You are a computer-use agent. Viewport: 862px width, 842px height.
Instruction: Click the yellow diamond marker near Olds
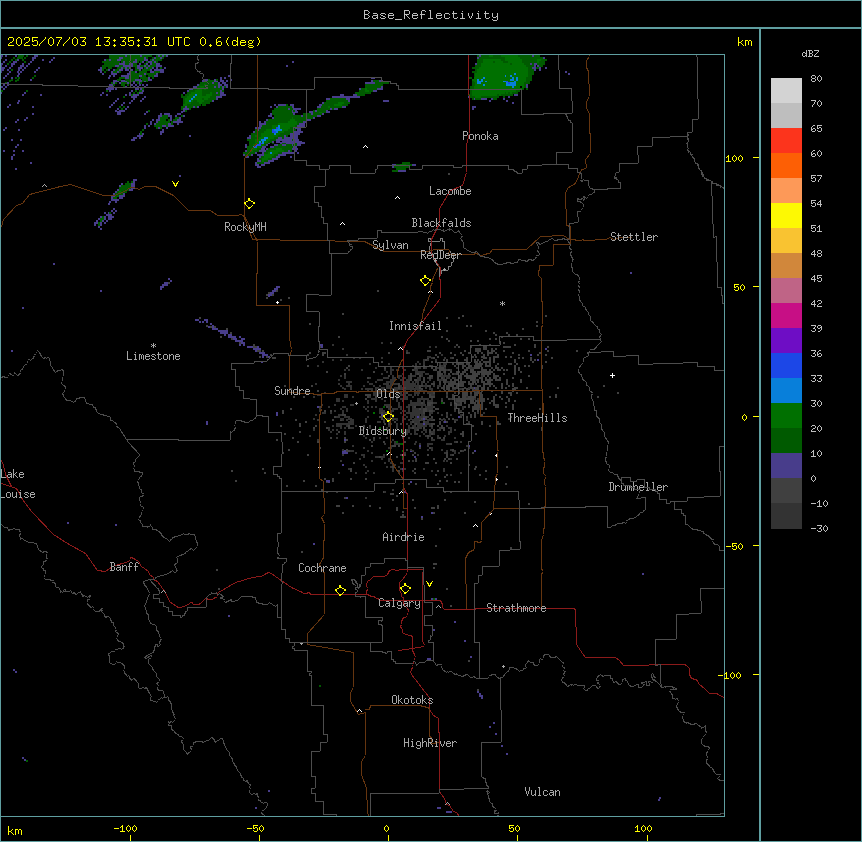[388, 417]
